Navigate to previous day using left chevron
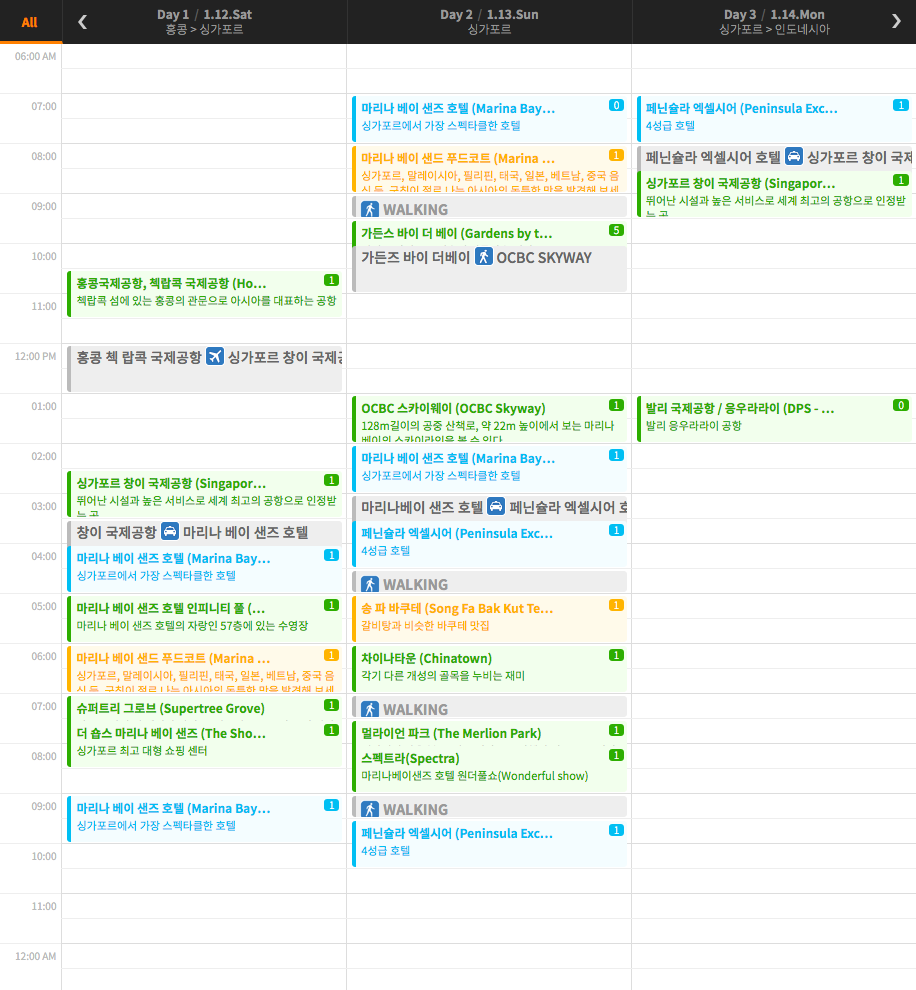Viewport: 916px width, 990px height. coord(82,21)
